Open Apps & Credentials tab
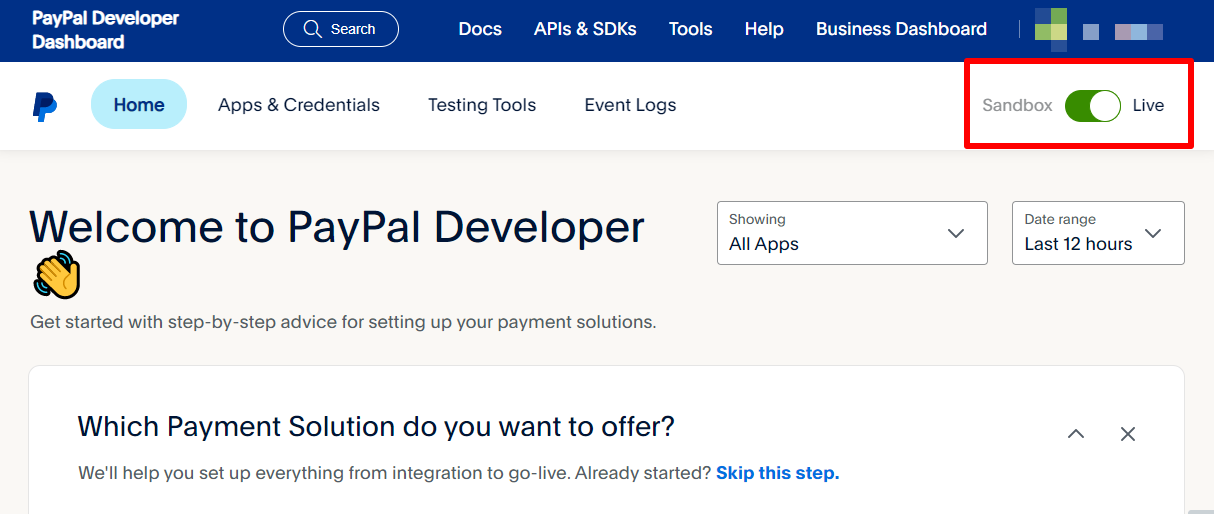Screen dimensions: 1214x514 299,105
